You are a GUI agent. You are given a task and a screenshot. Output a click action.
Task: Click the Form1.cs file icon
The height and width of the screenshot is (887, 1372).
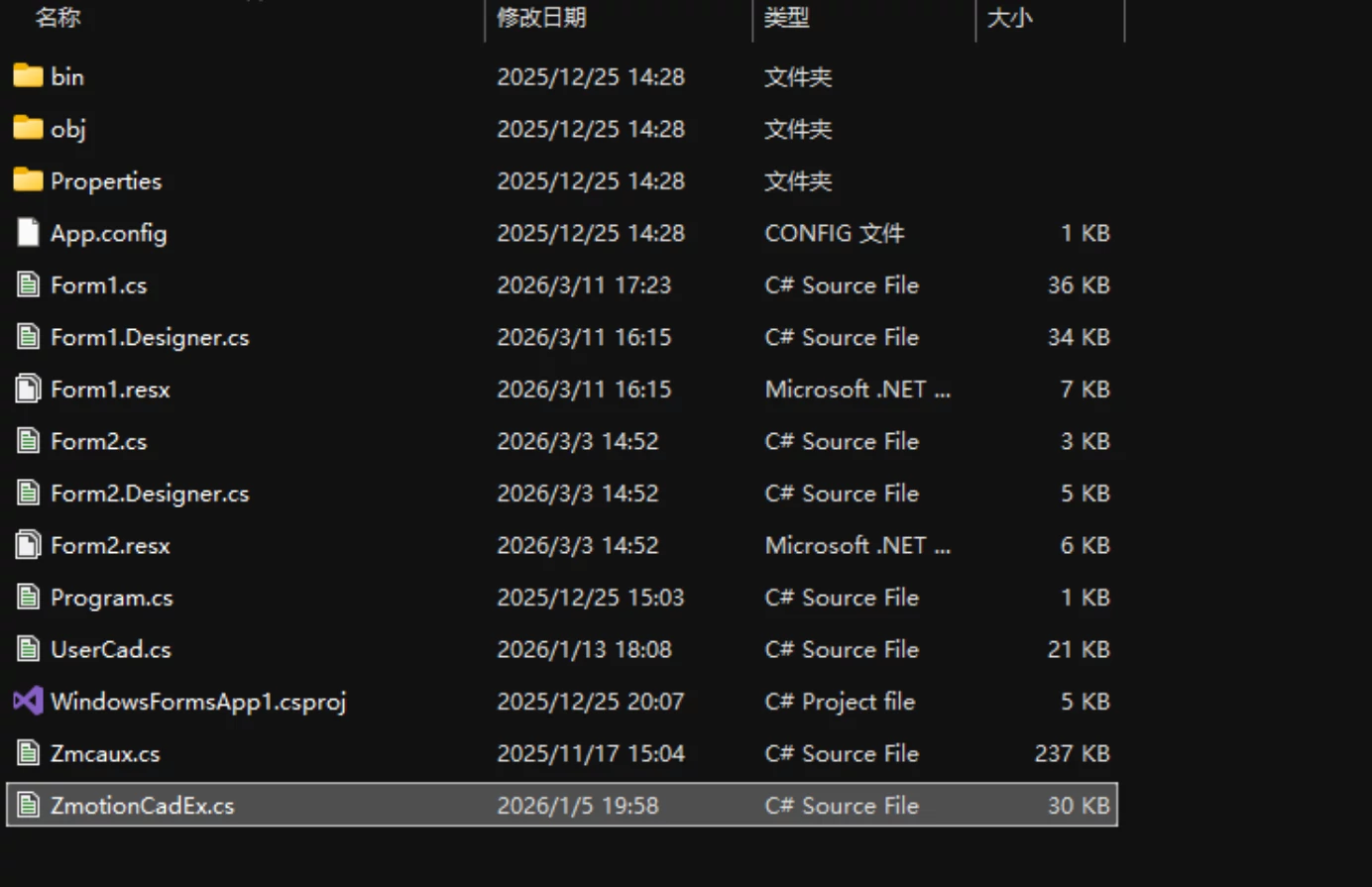point(28,285)
